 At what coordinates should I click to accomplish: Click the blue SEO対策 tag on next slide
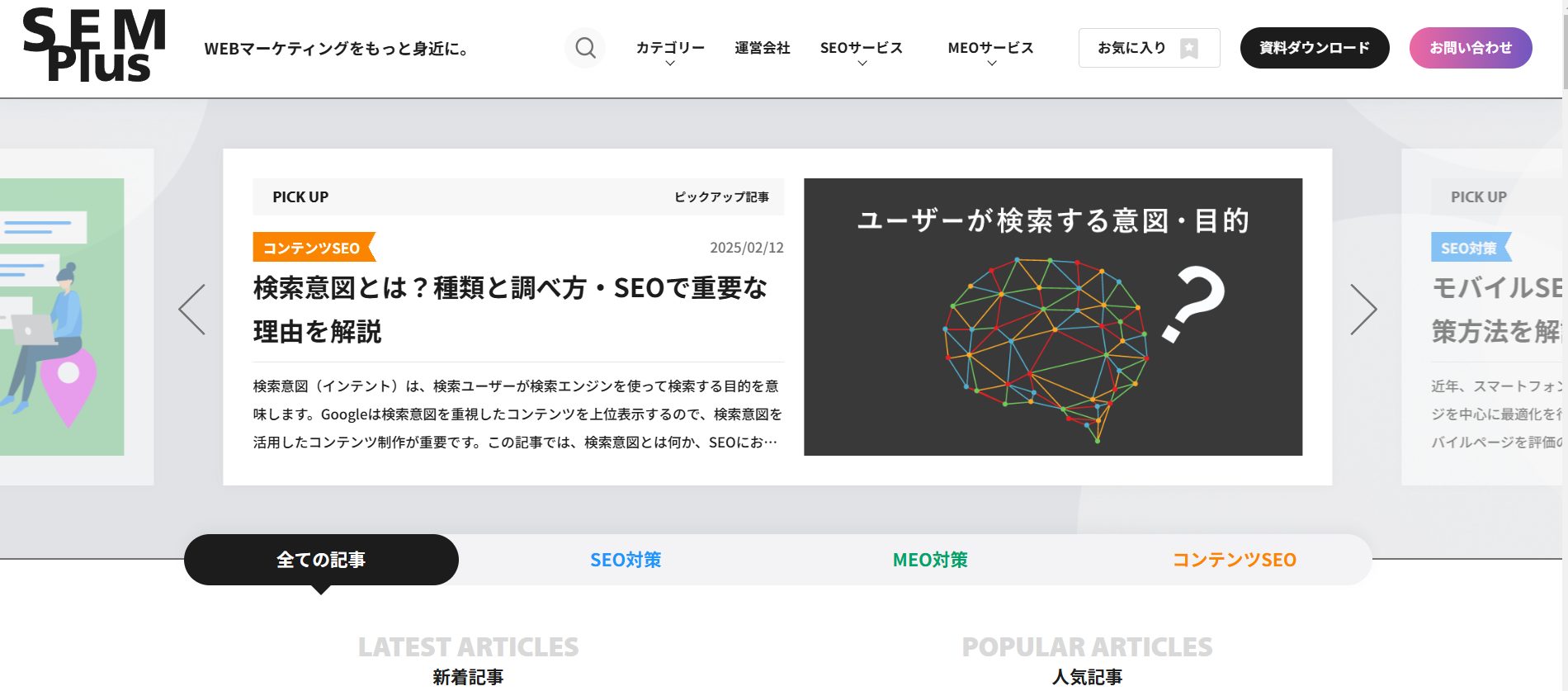click(1468, 248)
